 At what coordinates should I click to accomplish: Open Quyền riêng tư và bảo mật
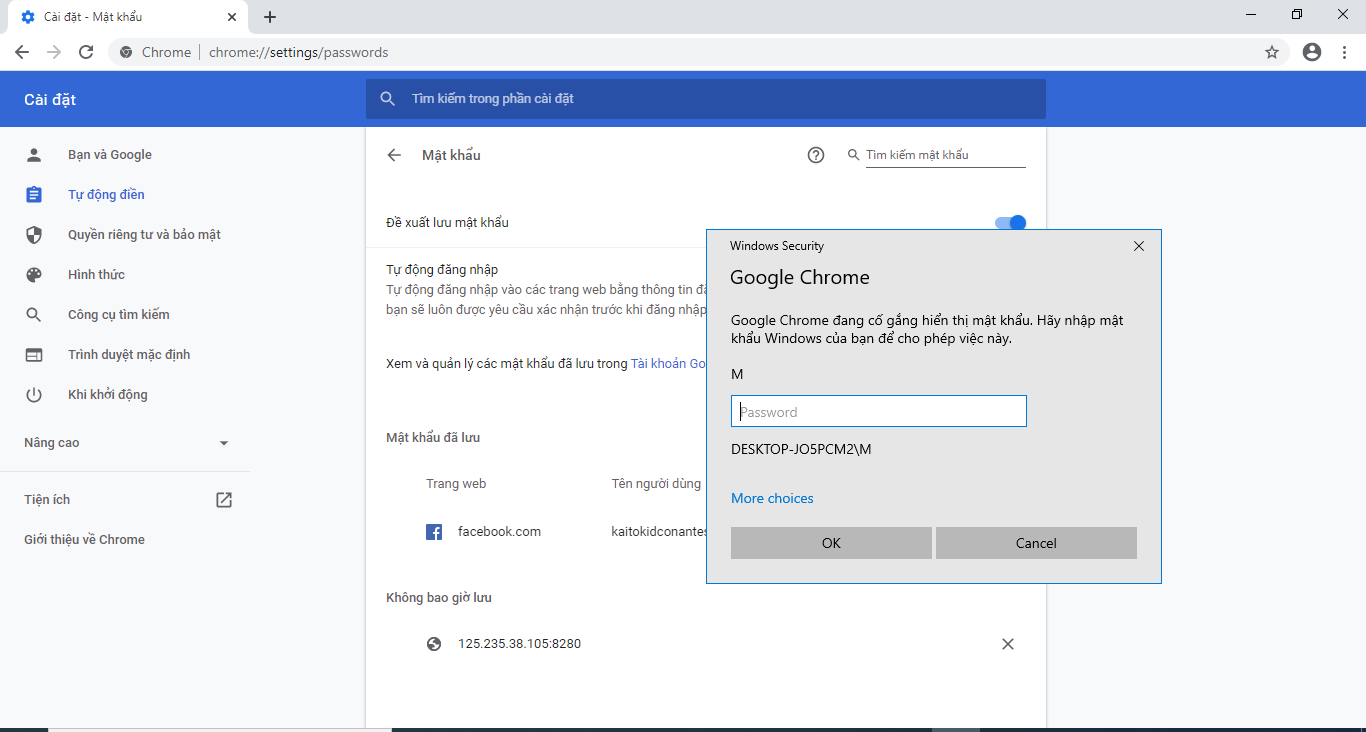pos(144,235)
